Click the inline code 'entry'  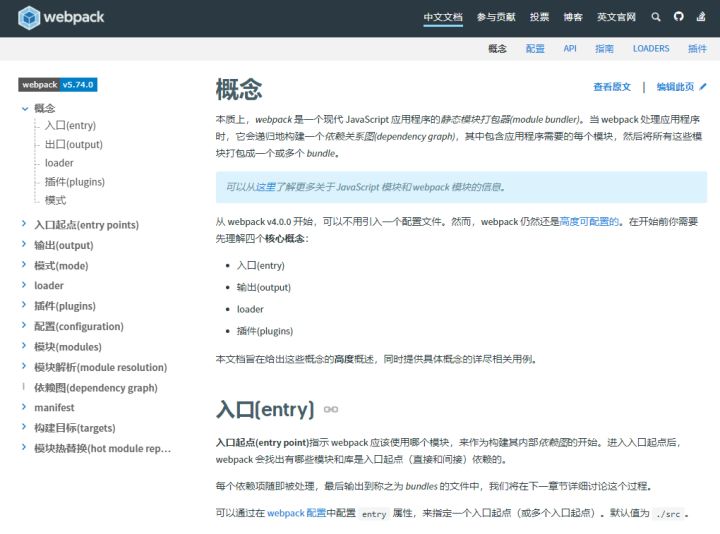pyautogui.click(x=374, y=514)
